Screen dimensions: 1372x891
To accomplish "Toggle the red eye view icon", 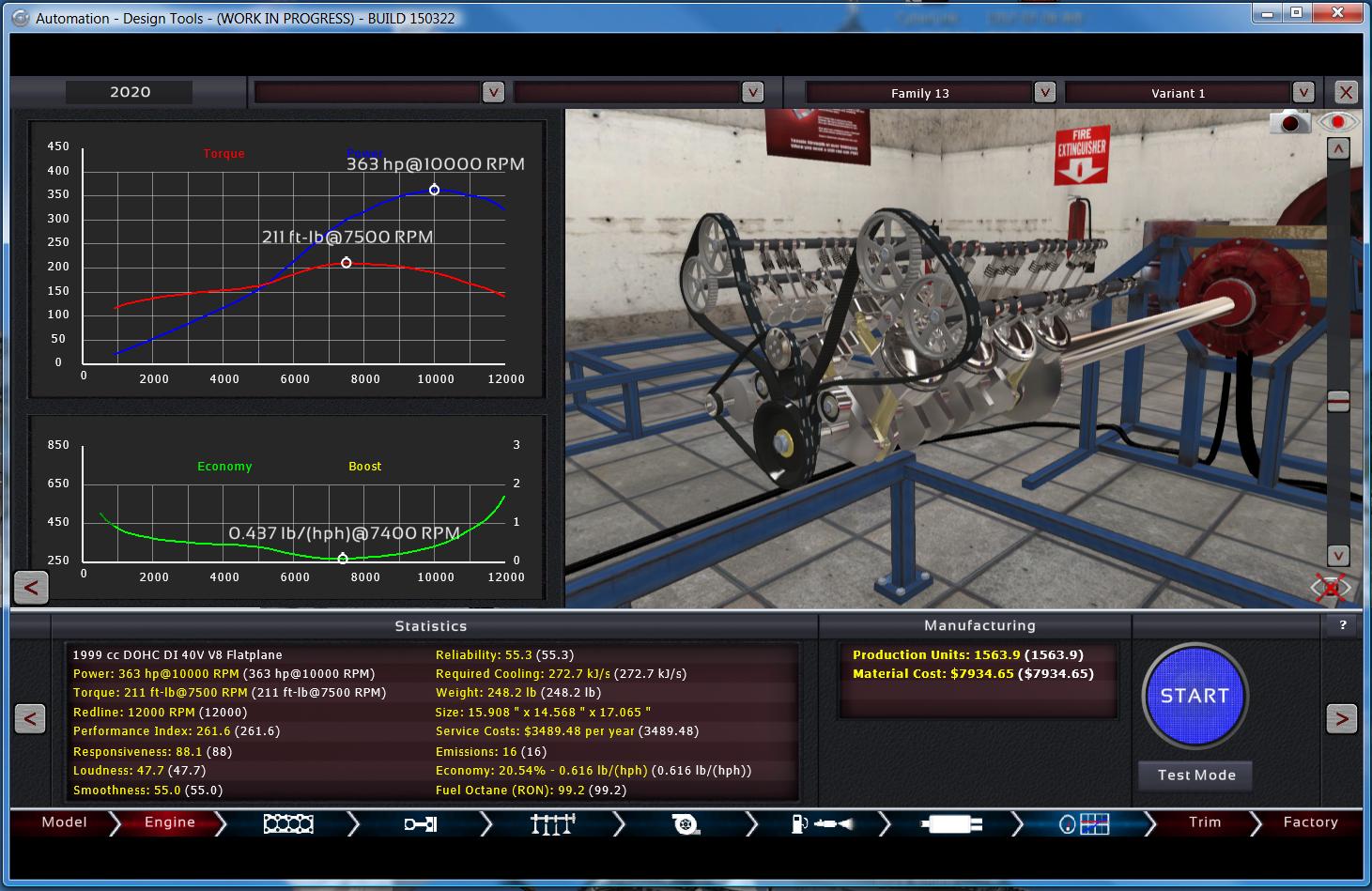I will point(1338,122).
